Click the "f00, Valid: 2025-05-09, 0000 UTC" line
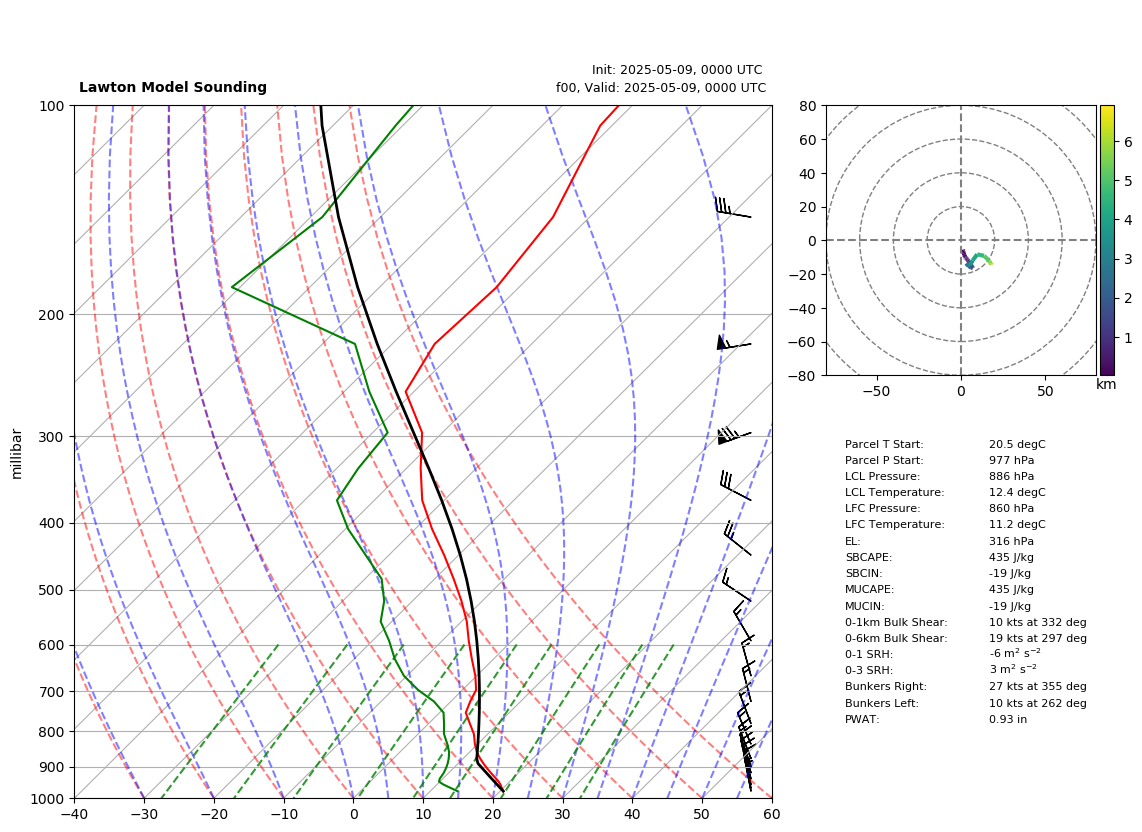 pyautogui.click(x=661, y=88)
